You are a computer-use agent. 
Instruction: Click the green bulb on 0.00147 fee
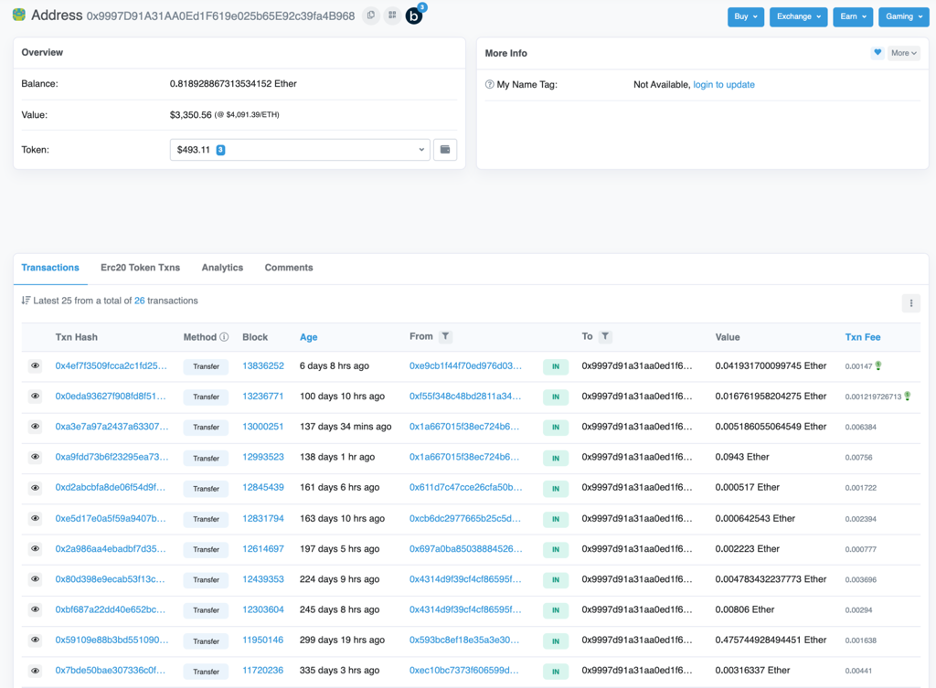878,366
